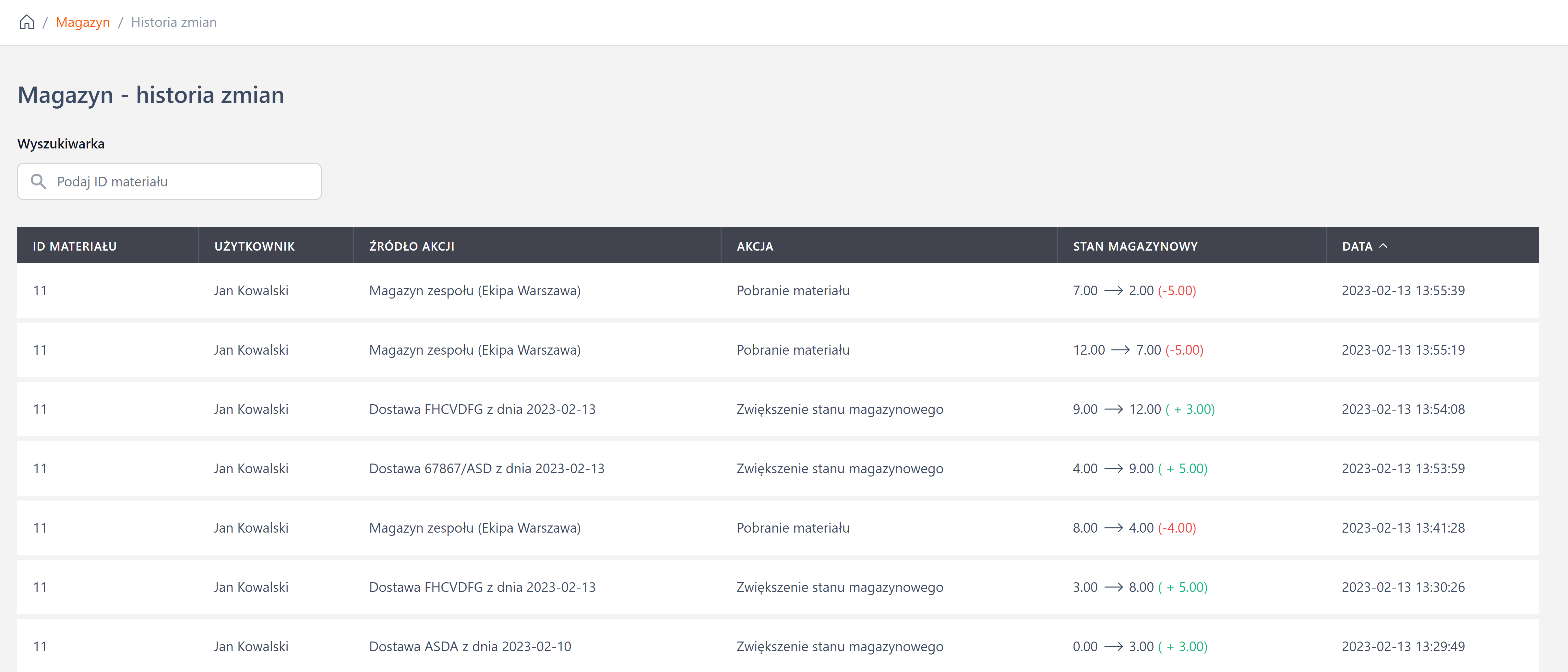1568x672 pixels.
Task: Click Jan Kowalski in the 13:30:26 row
Action: click(251, 587)
